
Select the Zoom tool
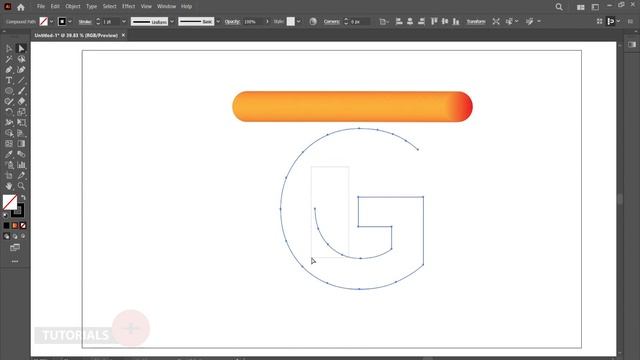click(21, 186)
